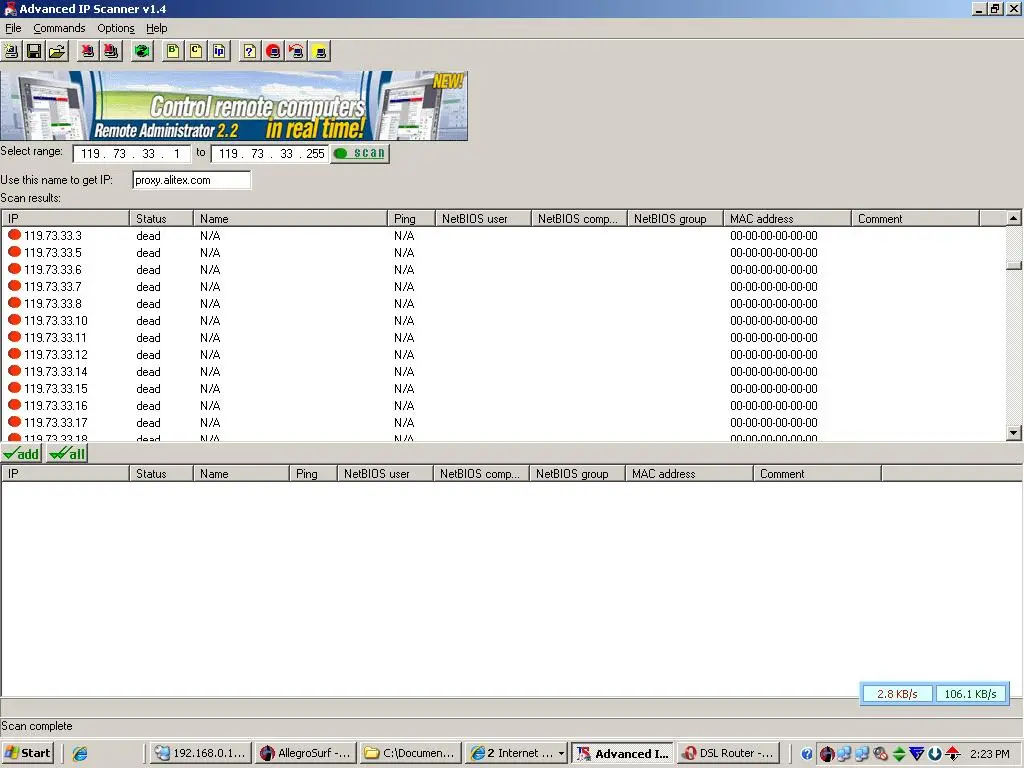Viewport: 1024px width, 768px height.
Task: Click the upper NetBIOS group column header
Action: (675, 219)
